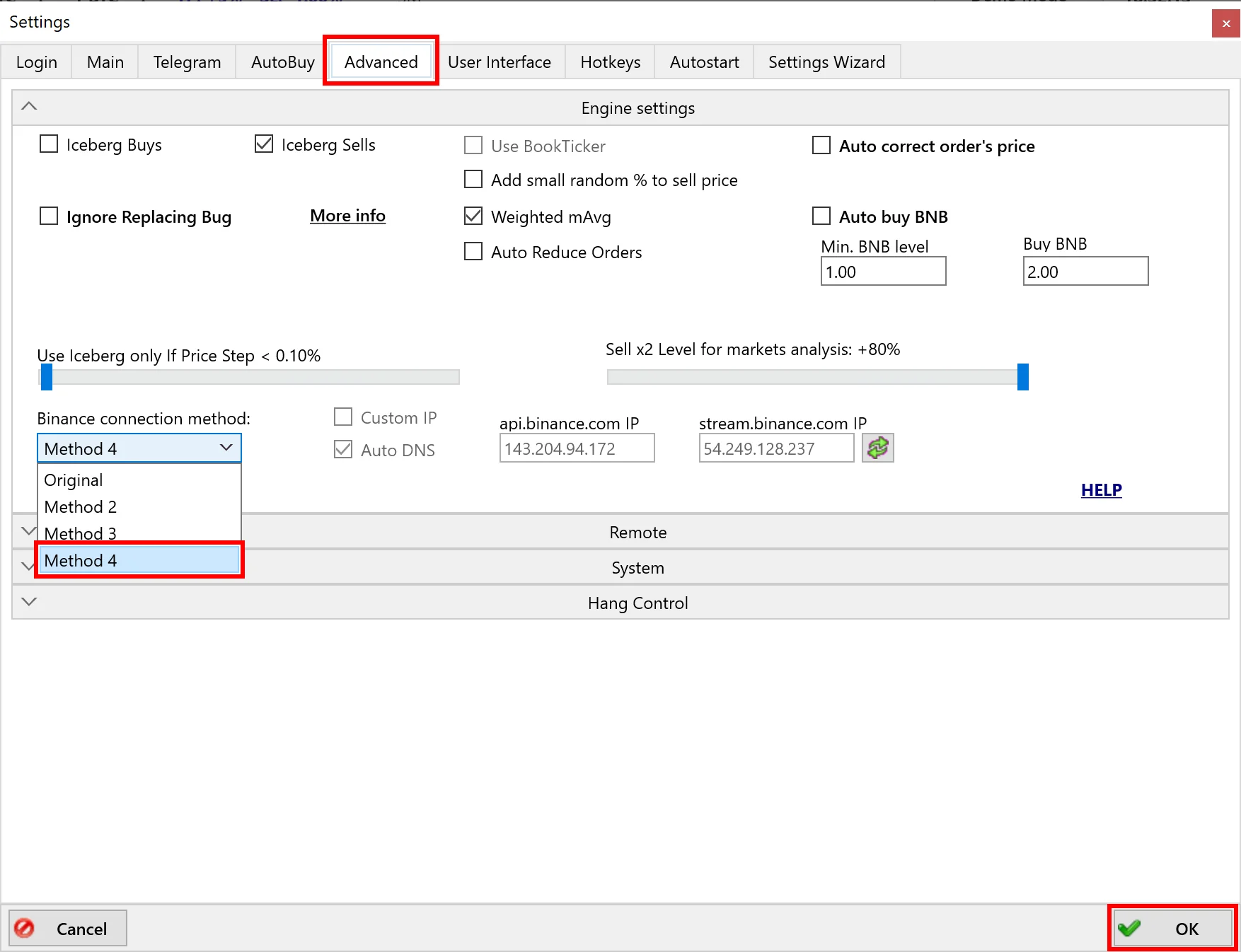Close the Settings window

pos(1225,23)
